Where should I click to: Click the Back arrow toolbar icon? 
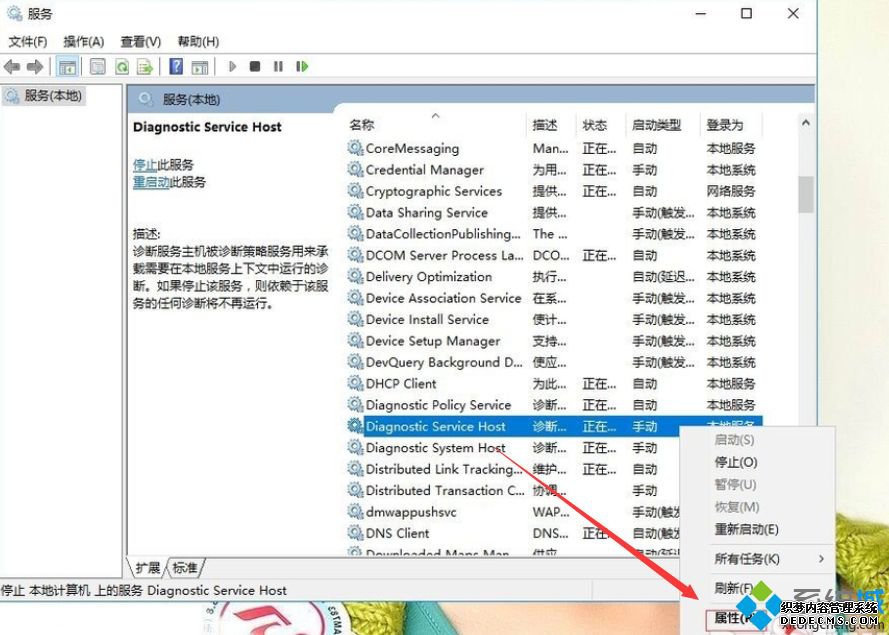click(12, 67)
